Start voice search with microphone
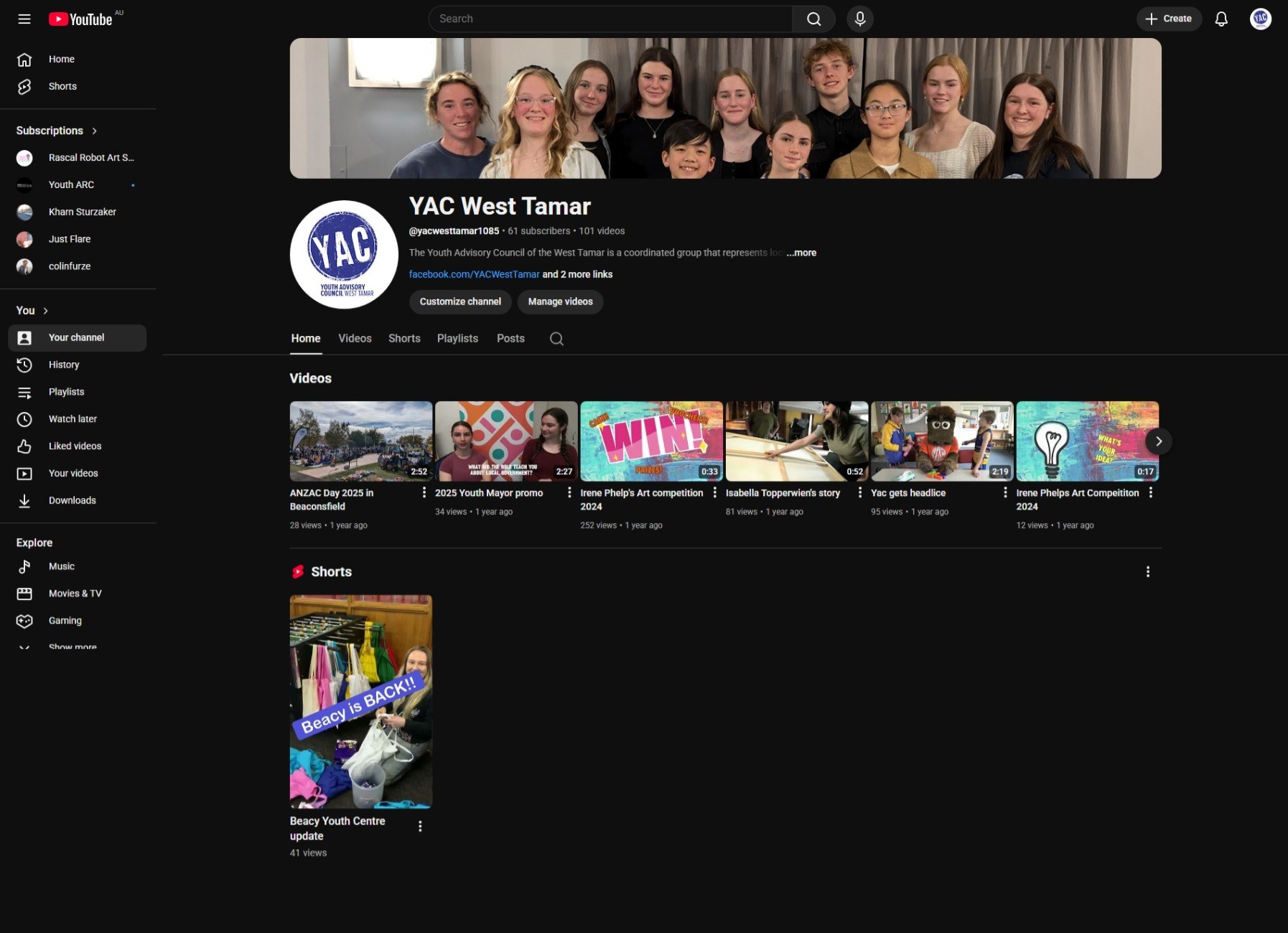The height and width of the screenshot is (933, 1288). pos(860,19)
